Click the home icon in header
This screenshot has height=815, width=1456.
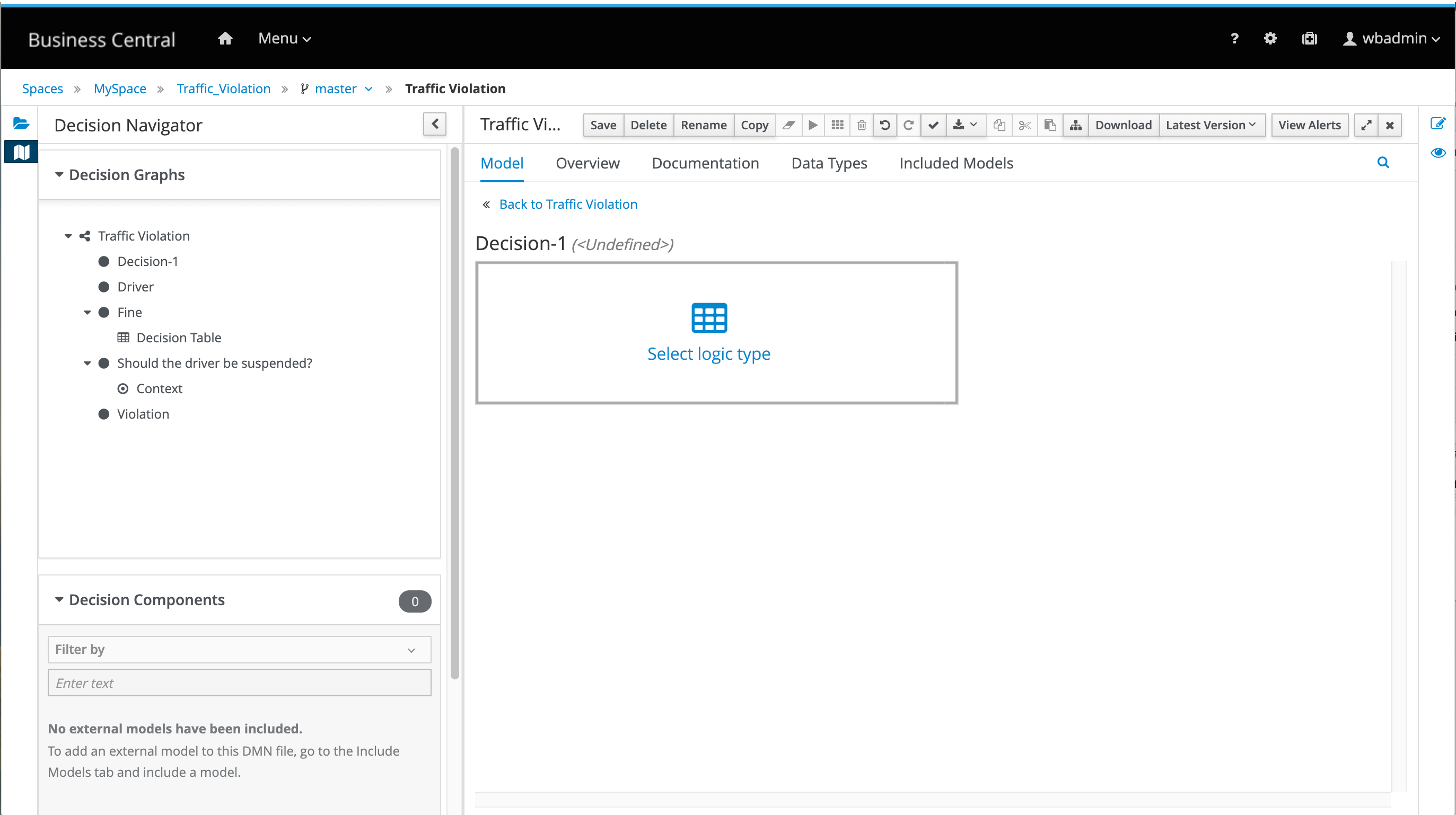point(225,38)
